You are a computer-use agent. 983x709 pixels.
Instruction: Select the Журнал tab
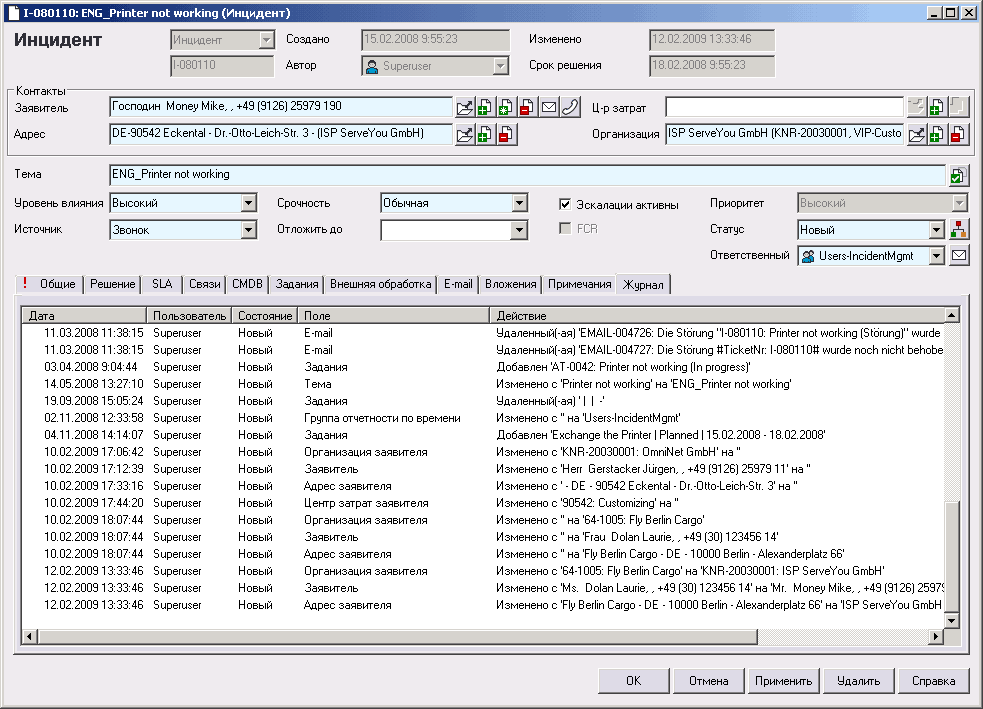(x=643, y=284)
